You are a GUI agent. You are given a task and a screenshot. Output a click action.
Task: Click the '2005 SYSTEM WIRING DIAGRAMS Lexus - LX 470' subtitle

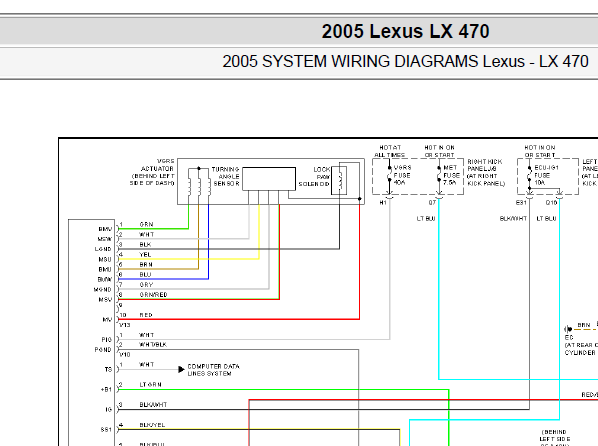405,61
